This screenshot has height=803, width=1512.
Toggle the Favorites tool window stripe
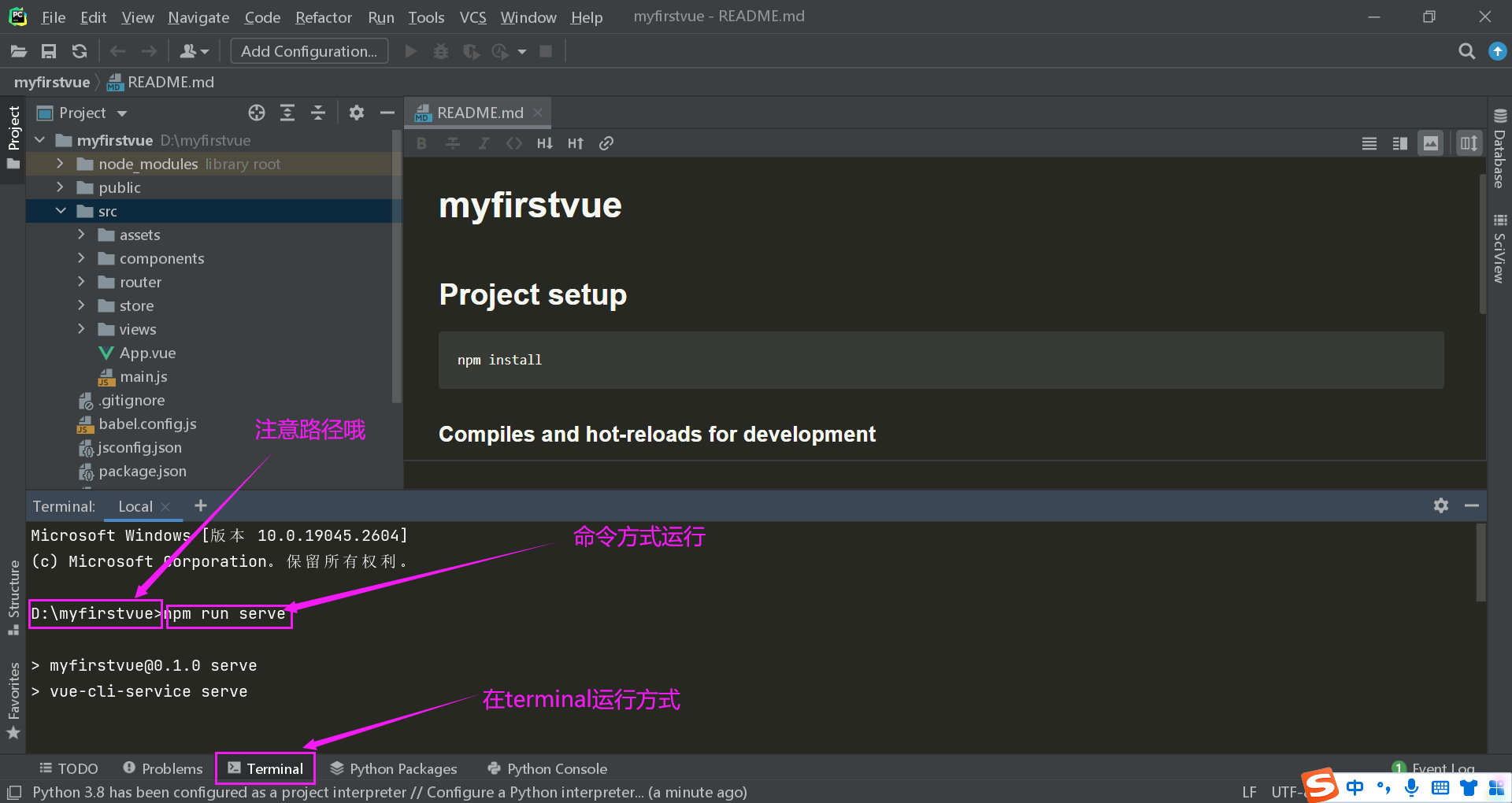pos(13,701)
